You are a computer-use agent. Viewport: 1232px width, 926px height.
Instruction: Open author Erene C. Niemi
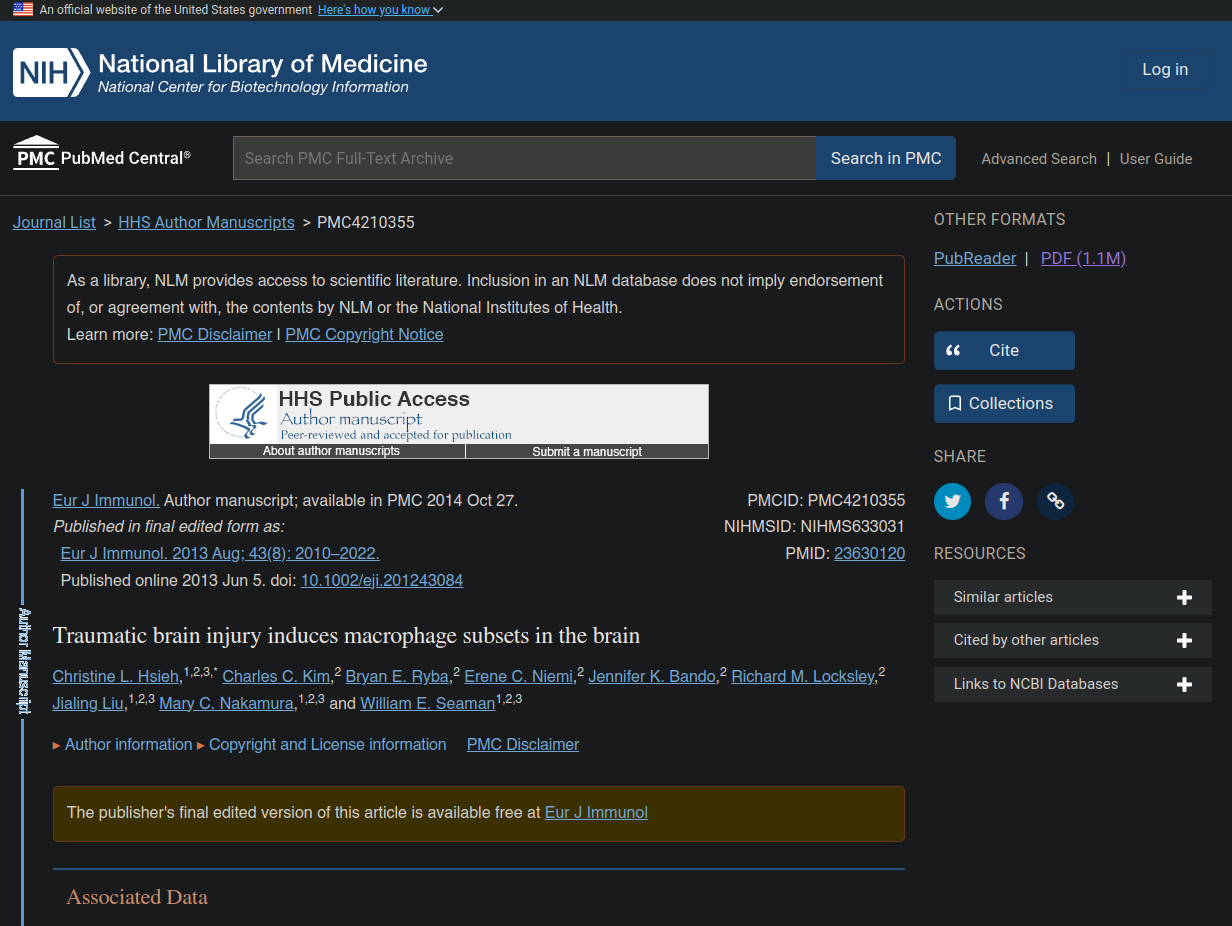518,677
